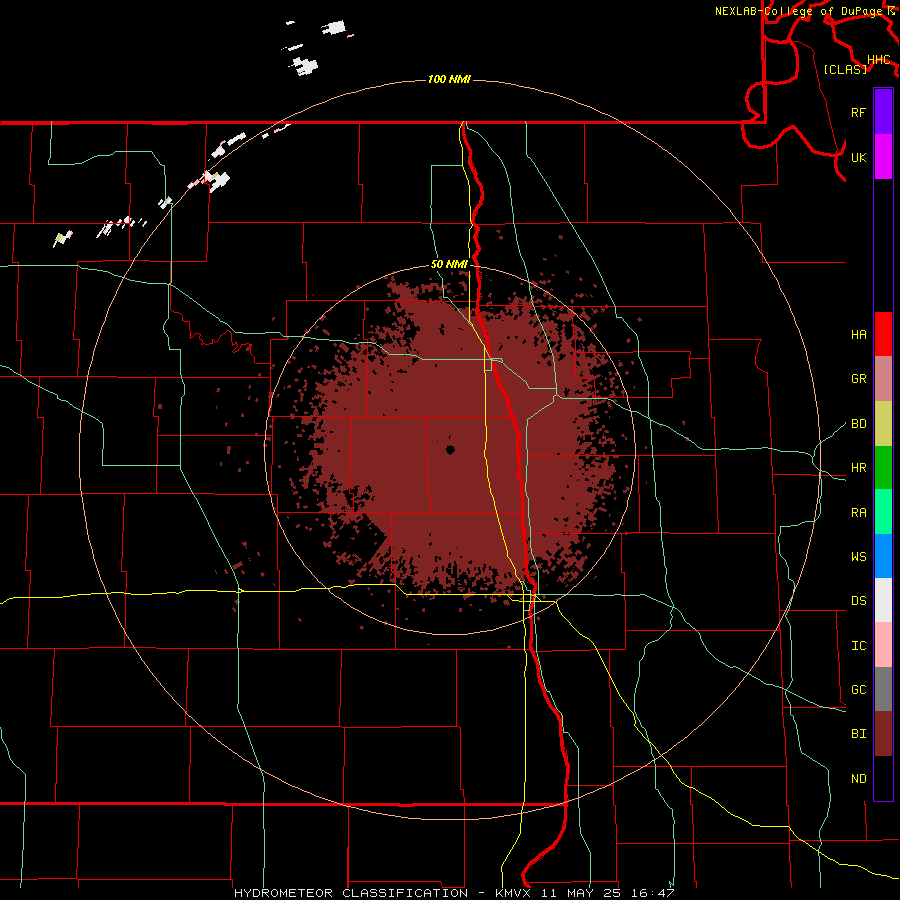Click the white DS legend color swatch
This screenshot has height=900, width=900.
click(x=883, y=600)
